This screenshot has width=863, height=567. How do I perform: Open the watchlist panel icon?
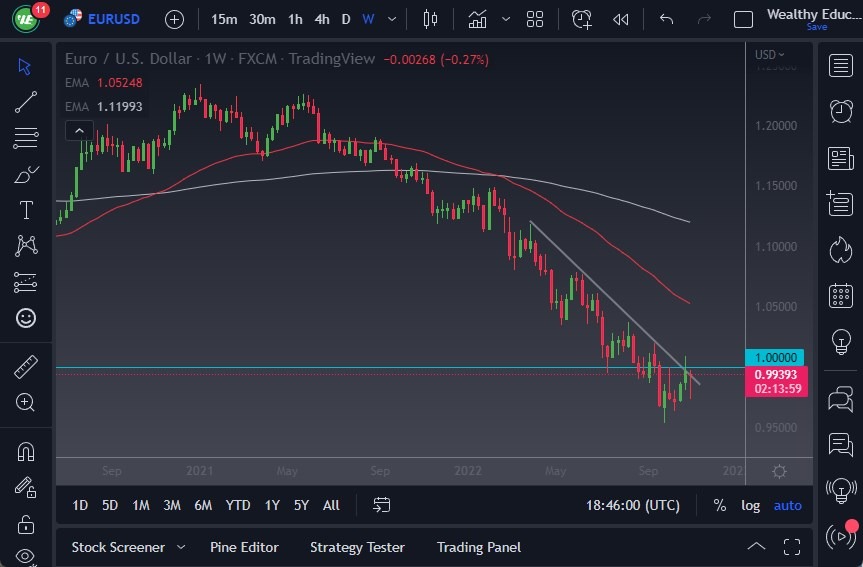[x=841, y=65]
